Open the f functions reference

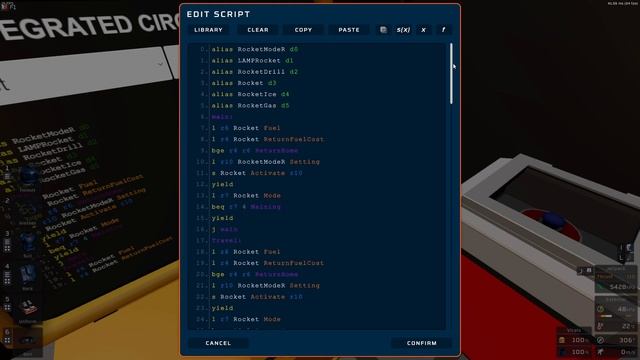443,30
